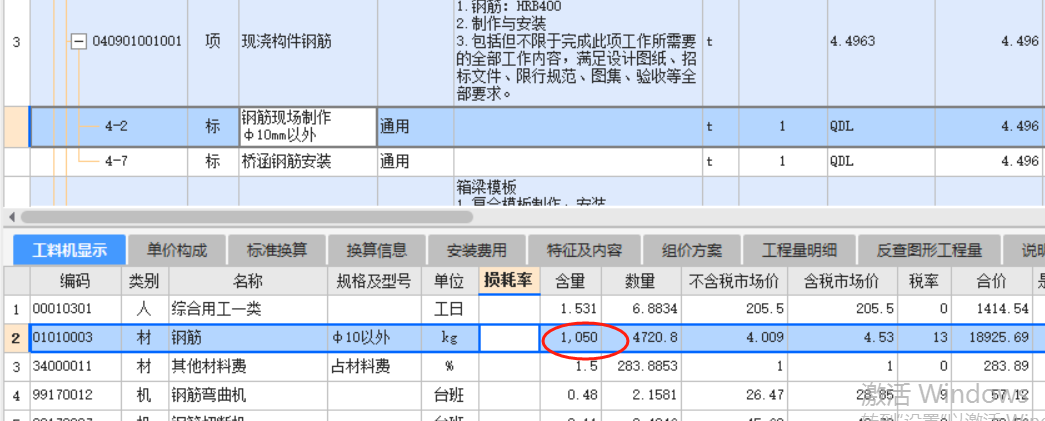
Task: Click the 类别 column header
Action: 145,282
